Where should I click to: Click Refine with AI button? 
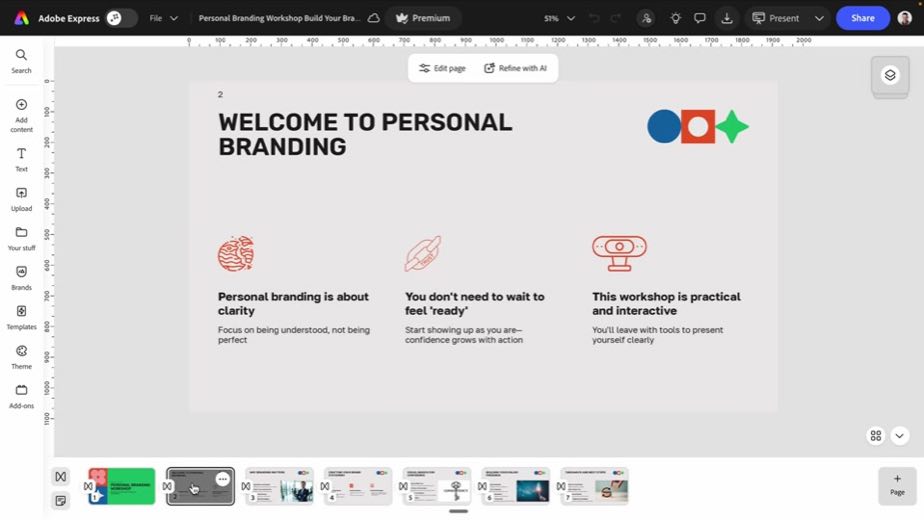point(515,68)
